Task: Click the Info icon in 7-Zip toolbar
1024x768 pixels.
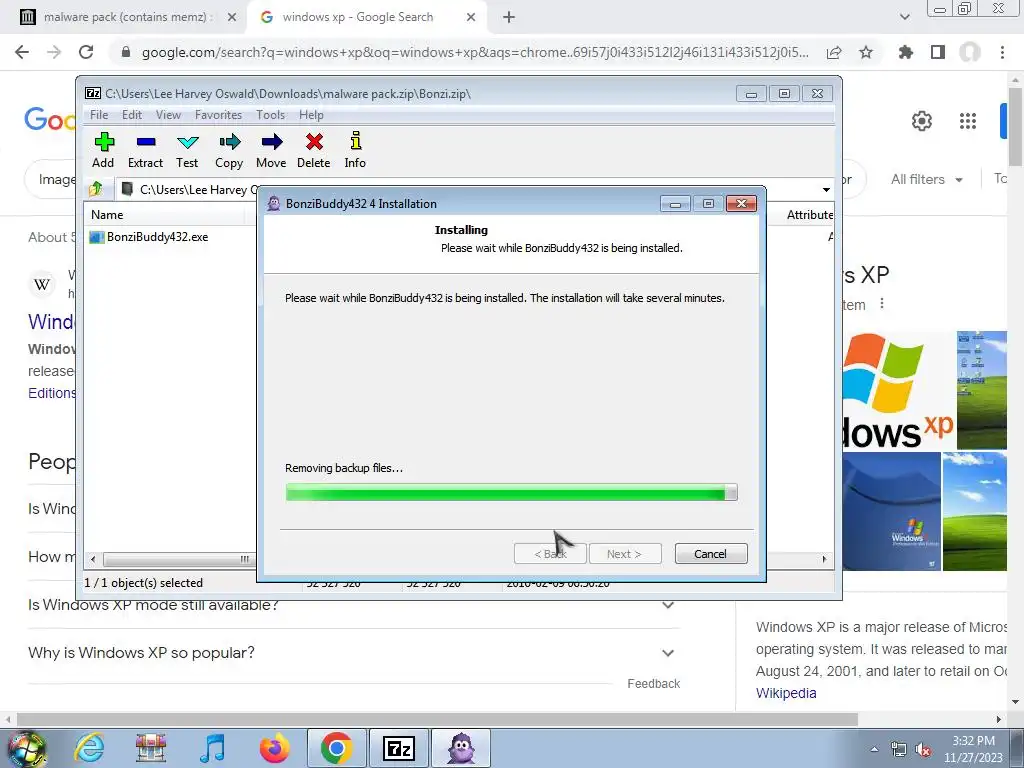Action: [x=355, y=141]
